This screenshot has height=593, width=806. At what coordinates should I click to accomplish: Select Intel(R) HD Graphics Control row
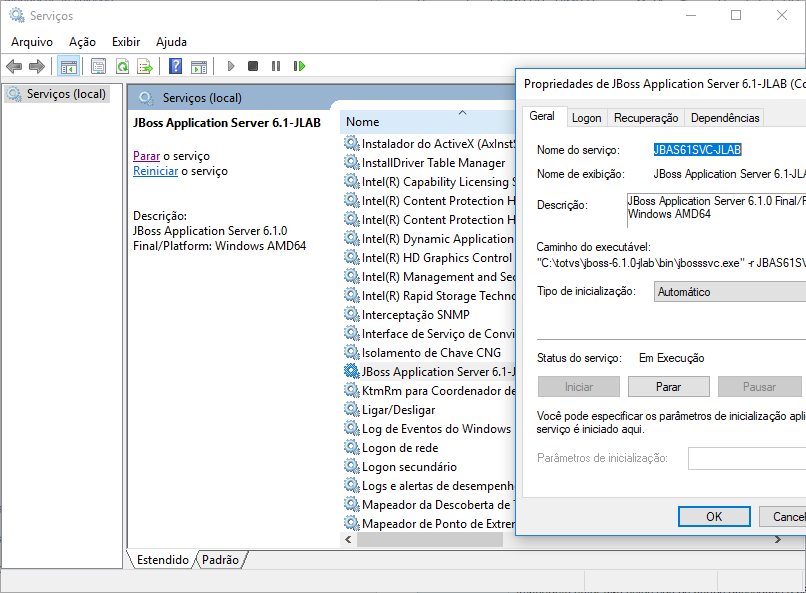(429, 258)
